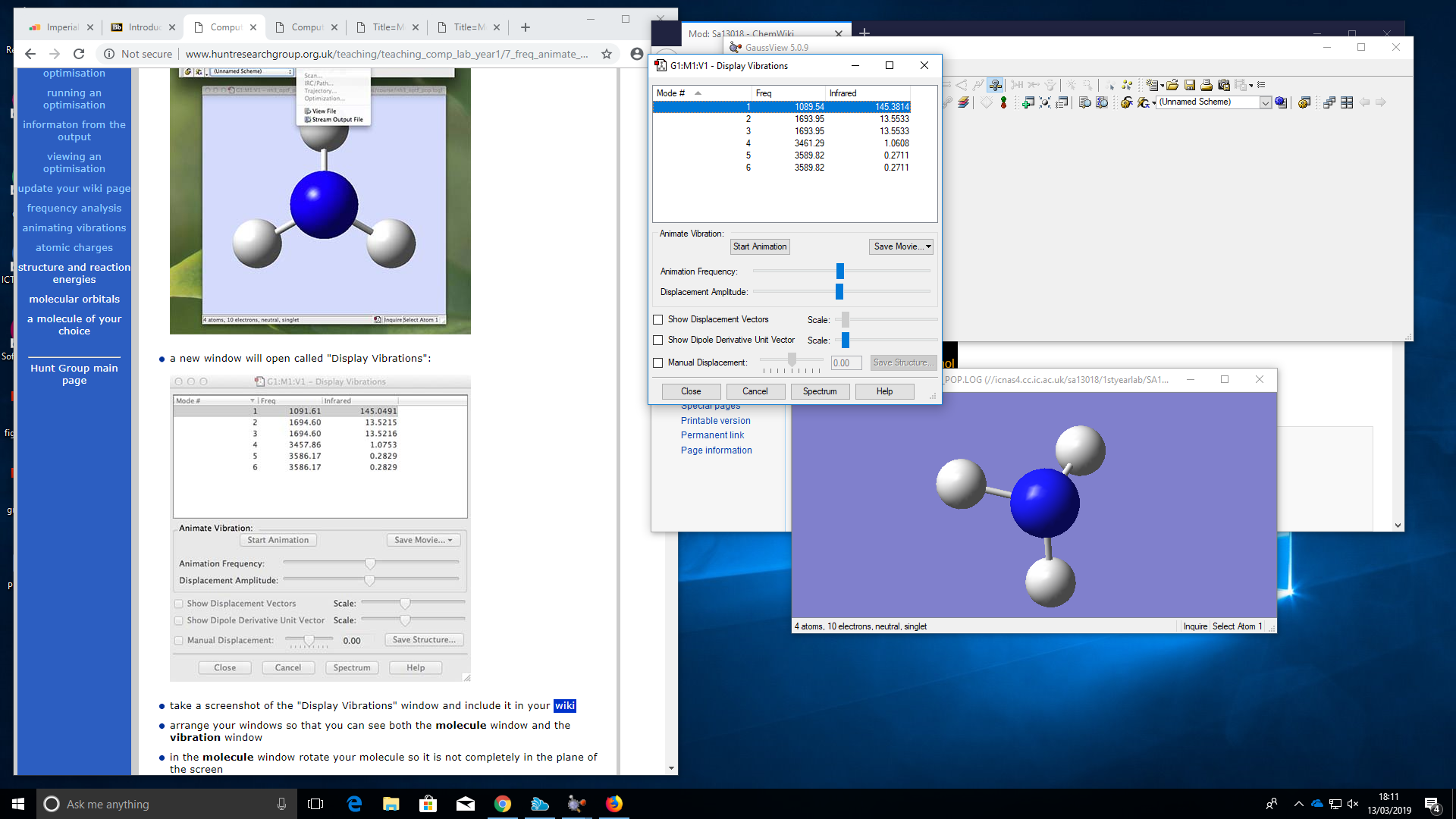Click the tile windows grid icon
Image resolution: width=1456 pixels, height=819 pixels.
1347,102
